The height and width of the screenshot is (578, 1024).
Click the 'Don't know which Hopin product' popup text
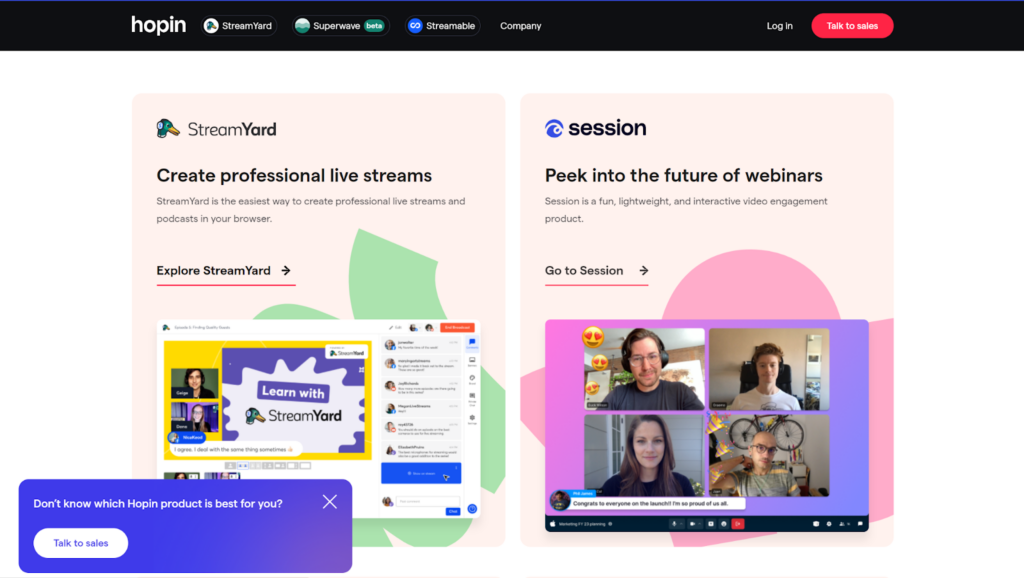[158, 504]
